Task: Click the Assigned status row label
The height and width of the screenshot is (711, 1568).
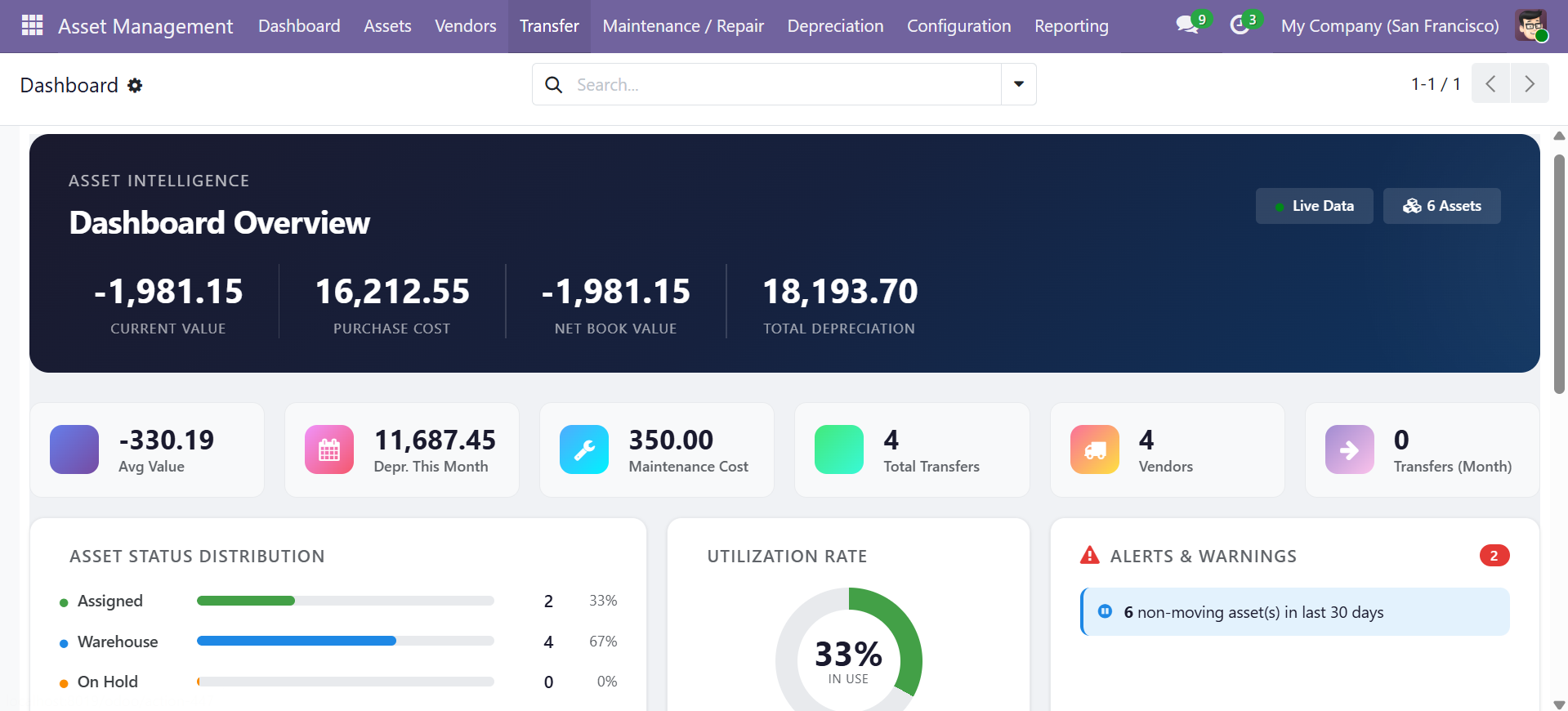Action: click(x=110, y=601)
